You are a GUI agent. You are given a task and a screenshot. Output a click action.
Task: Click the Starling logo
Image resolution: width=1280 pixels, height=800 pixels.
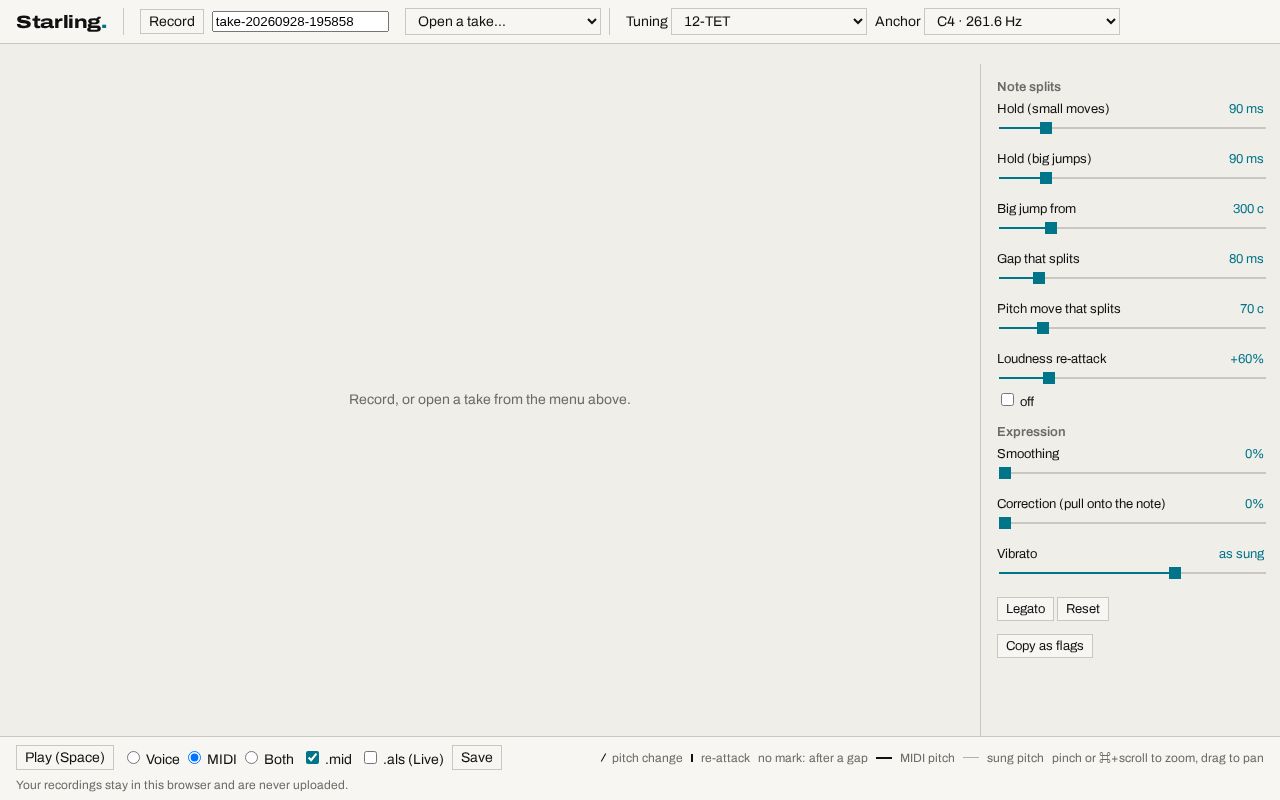click(x=61, y=22)
